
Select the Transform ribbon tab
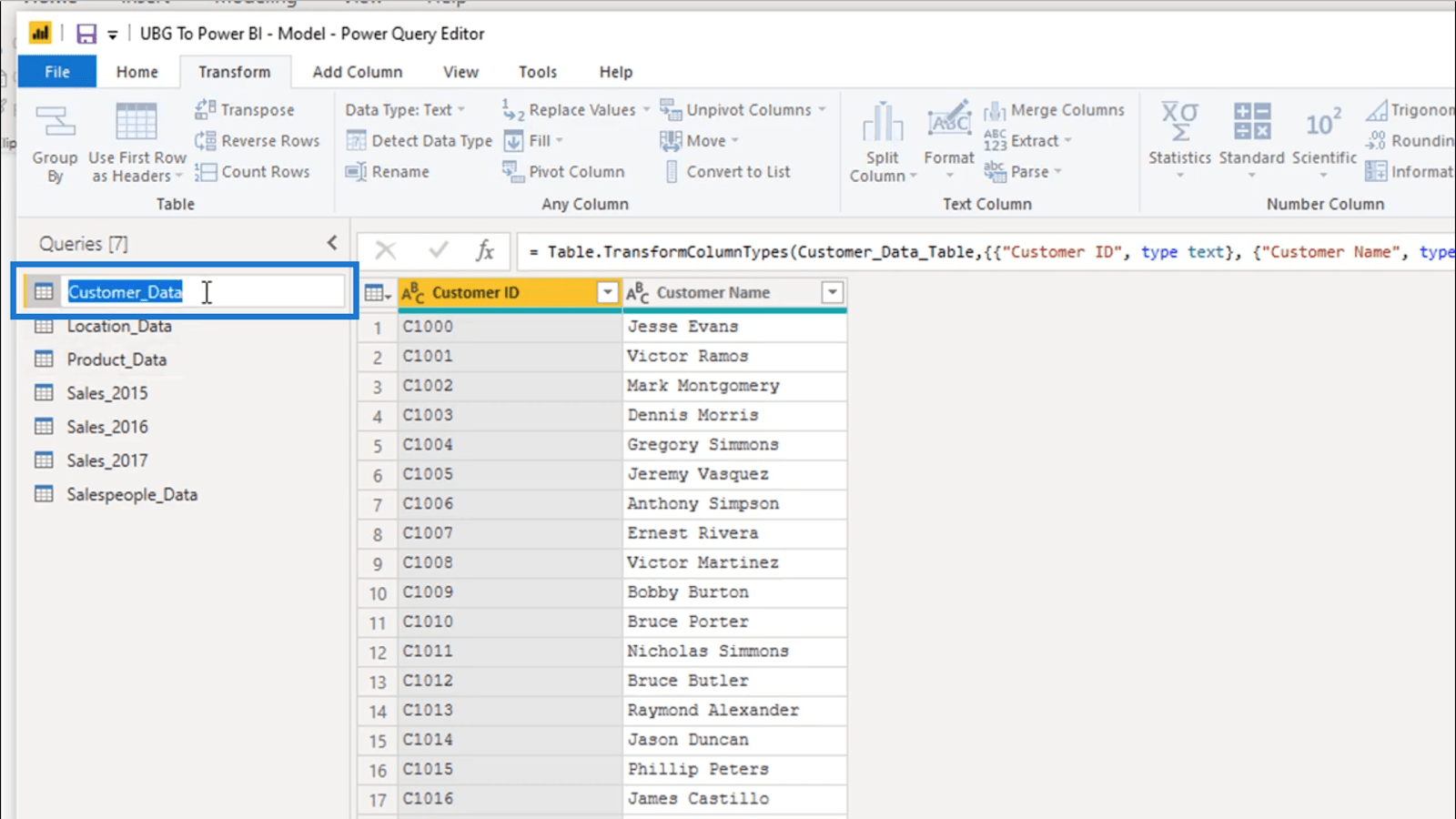click(x=235, y=72)
